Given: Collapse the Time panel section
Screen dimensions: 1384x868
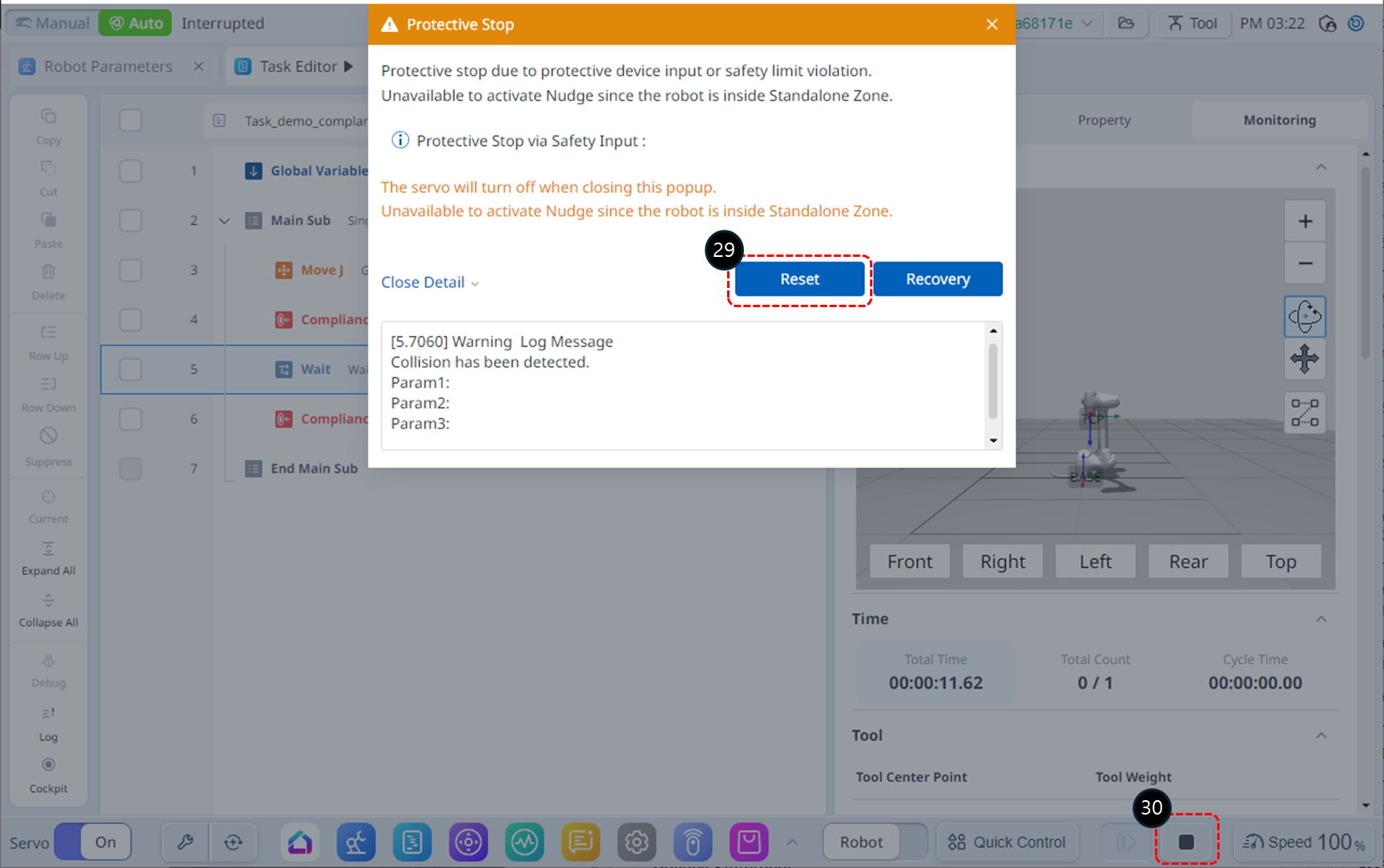Looking at the screenshot, I should [x=1321, y=619].
